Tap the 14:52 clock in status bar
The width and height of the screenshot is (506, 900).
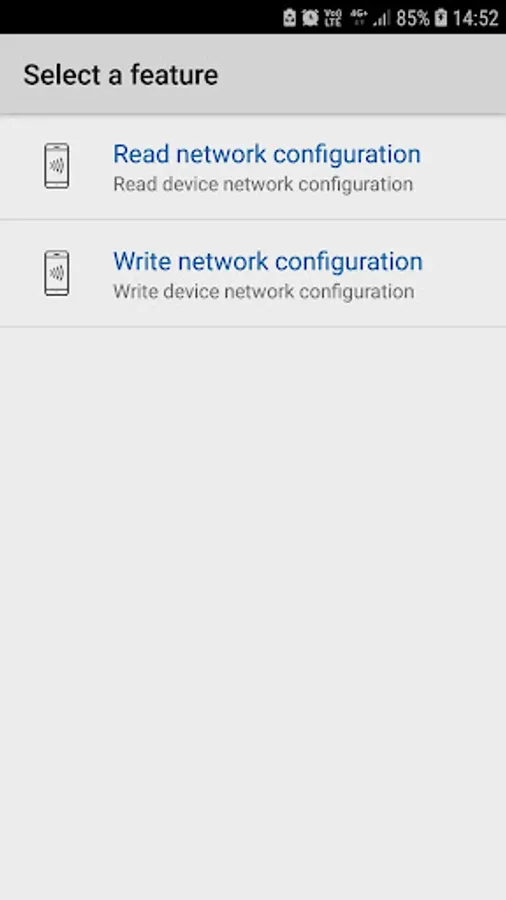coord(476,18)
